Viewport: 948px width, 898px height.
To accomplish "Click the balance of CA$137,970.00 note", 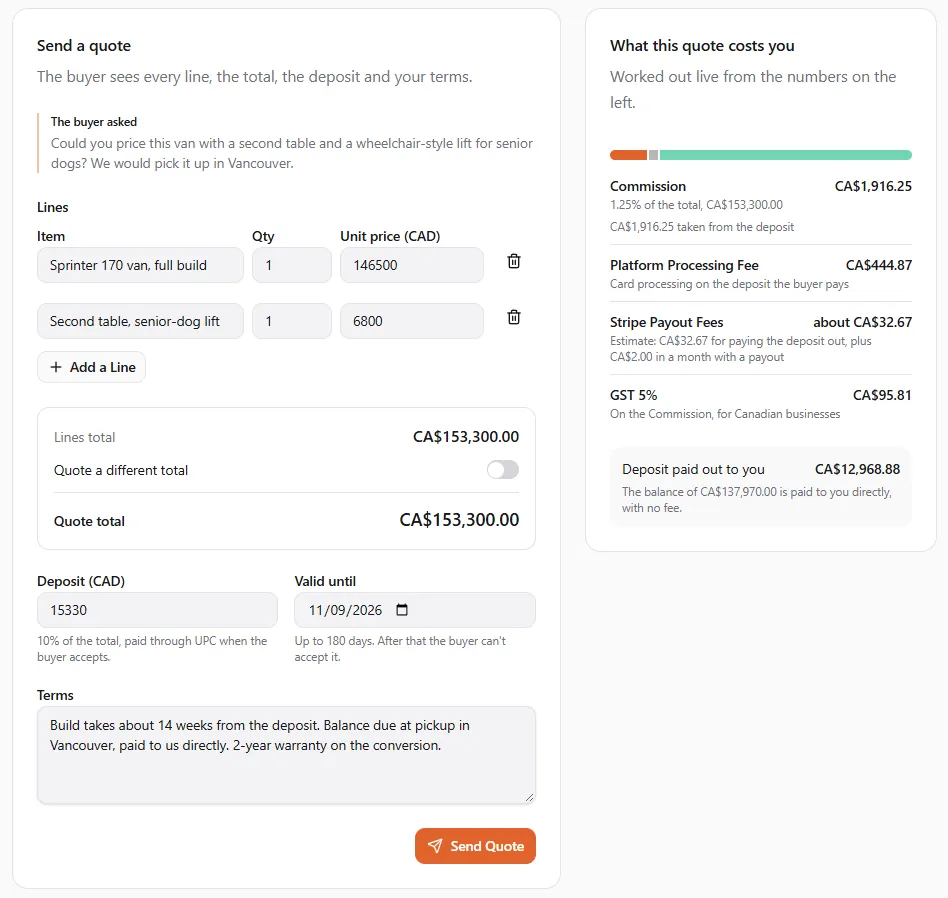I will (x=756, y=499).
